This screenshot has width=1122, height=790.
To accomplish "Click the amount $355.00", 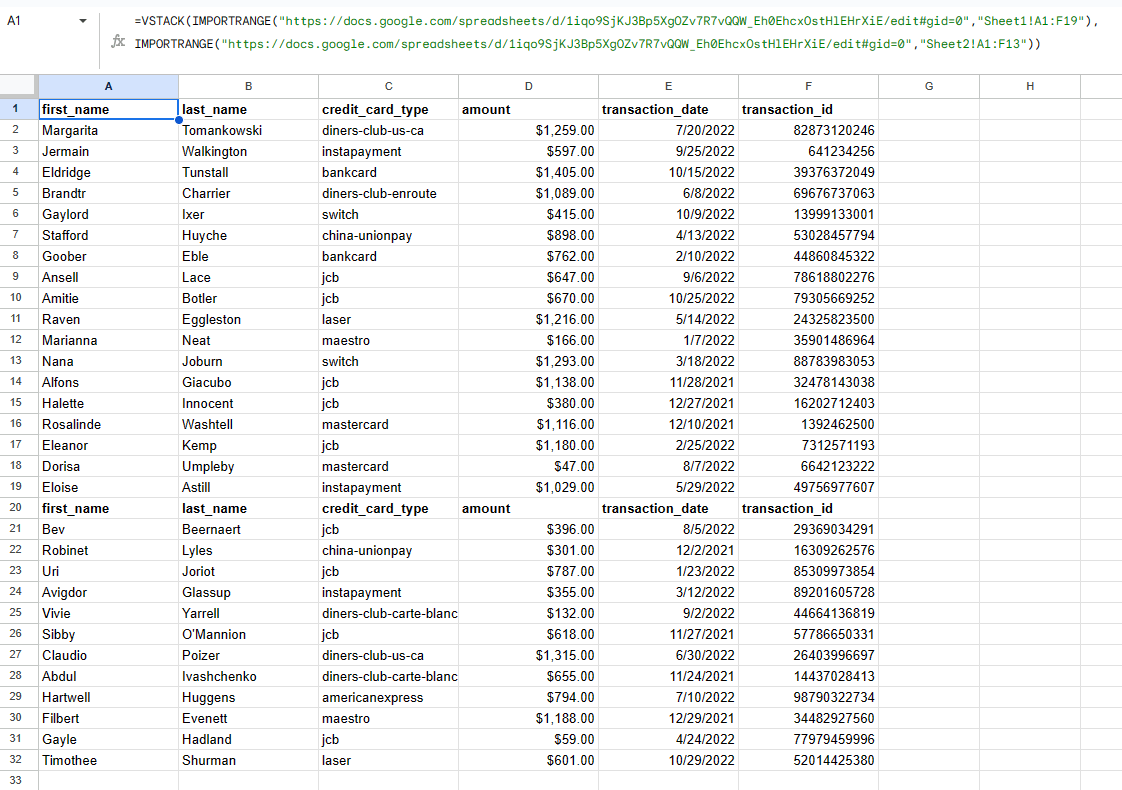I will [528, 592].
